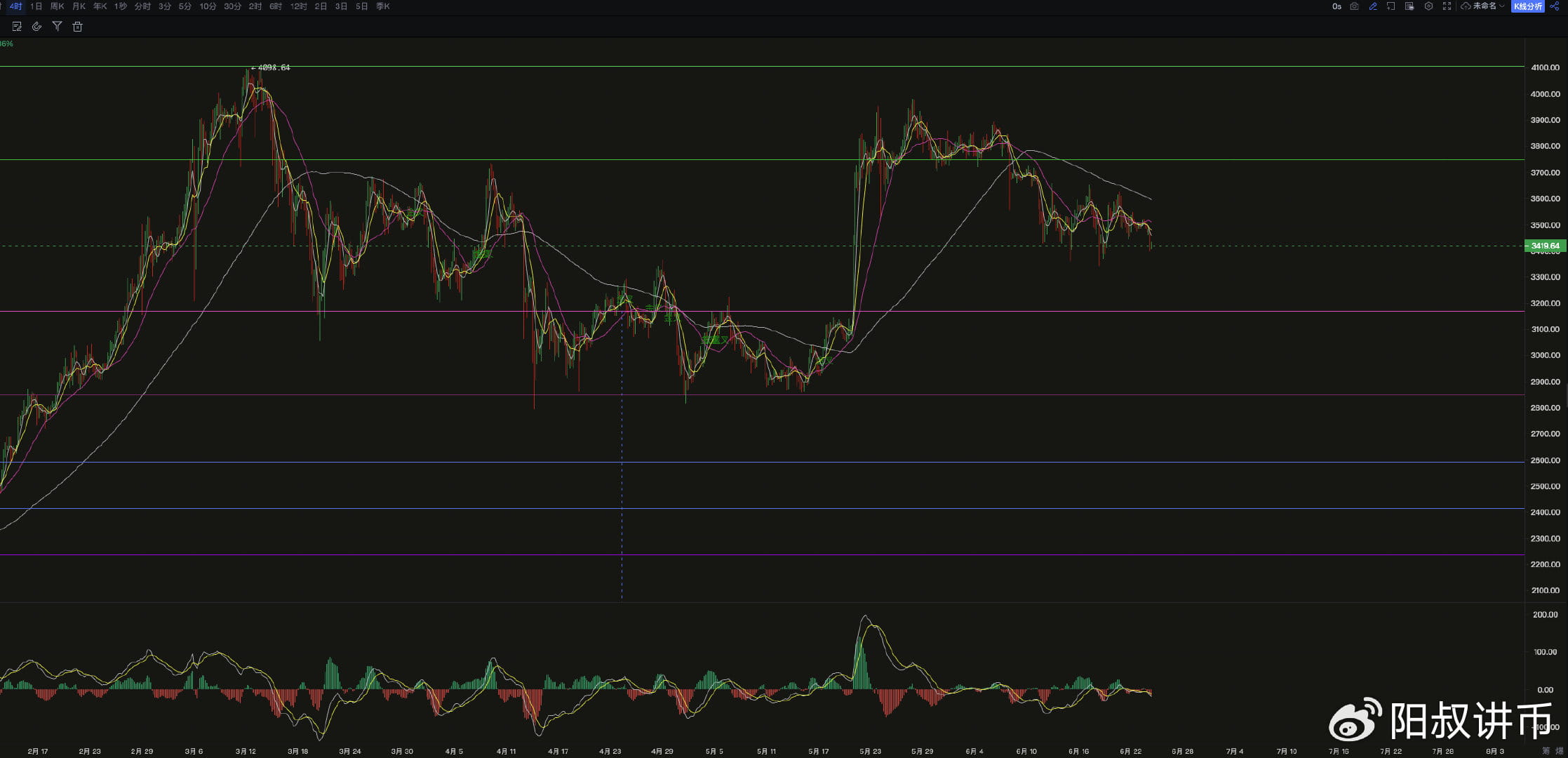
Task: Click the magnet snap icon
Action: 37,27
